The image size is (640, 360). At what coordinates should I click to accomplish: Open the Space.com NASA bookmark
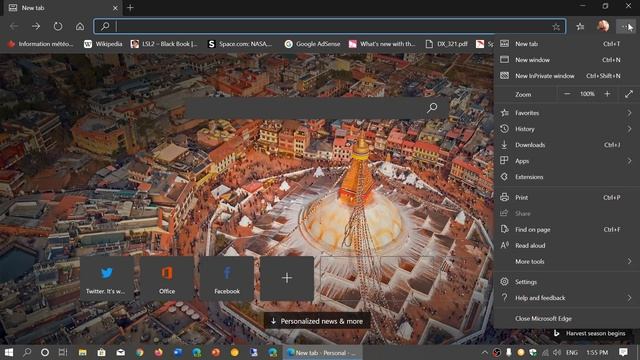click(x=240, y=44)
